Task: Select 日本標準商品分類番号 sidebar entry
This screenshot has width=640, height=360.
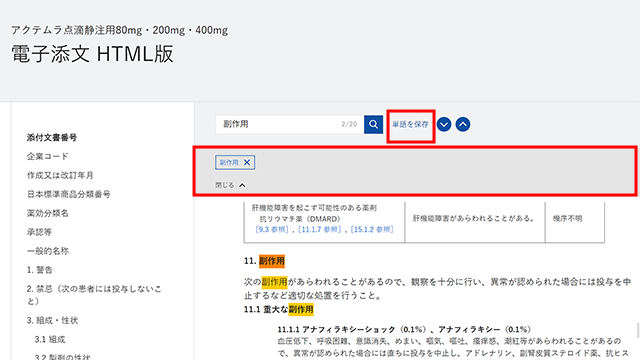Action: pos(69,194)
